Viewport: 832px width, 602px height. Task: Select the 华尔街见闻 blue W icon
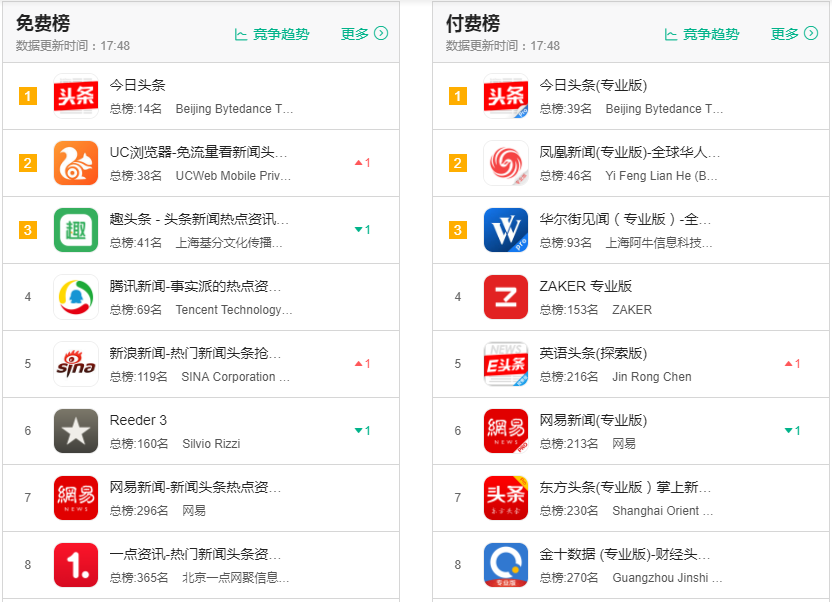tap(506, 230)
